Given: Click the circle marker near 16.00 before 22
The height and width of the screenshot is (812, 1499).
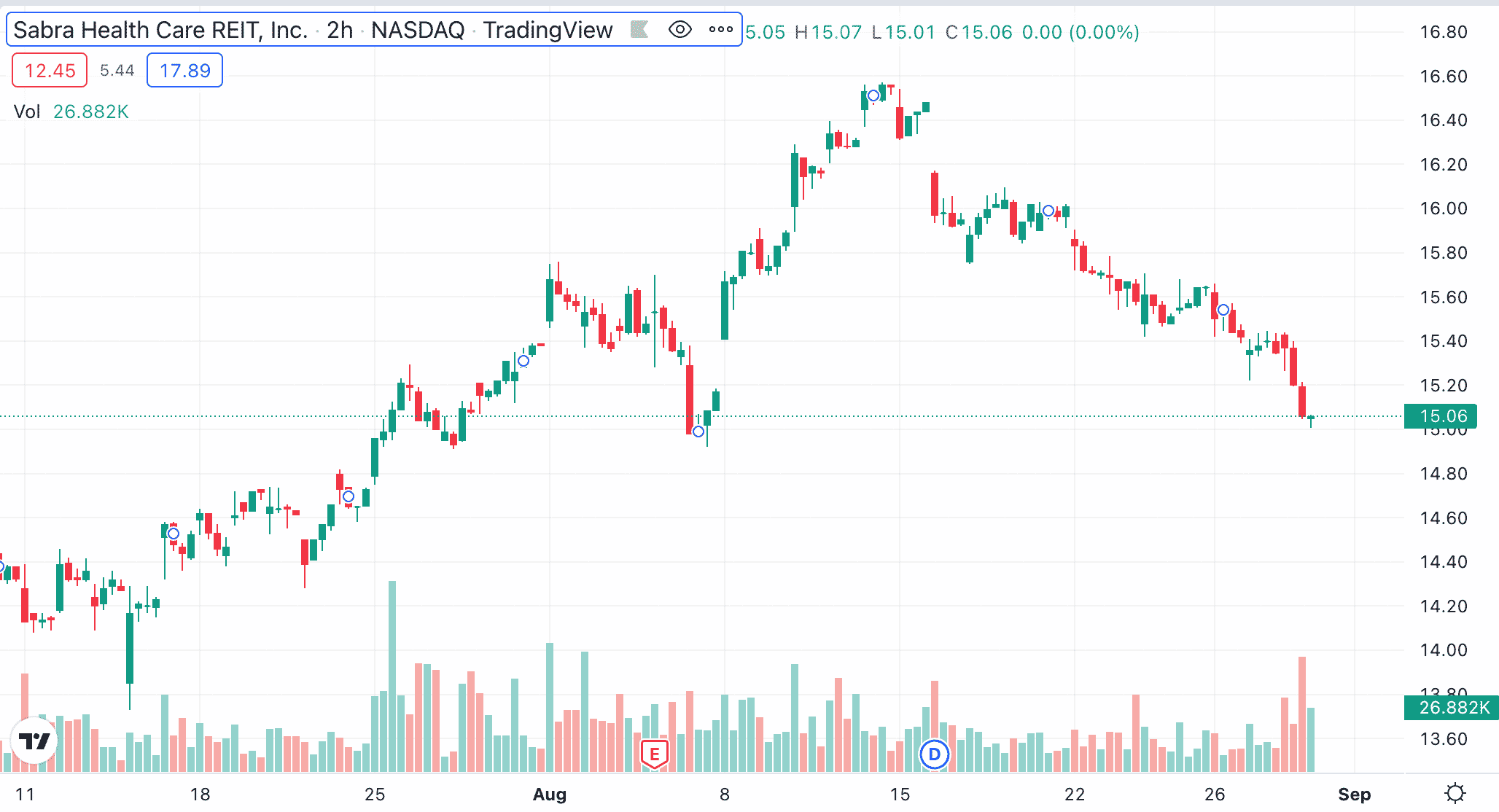Looking at the screenshot, I should pos(1048,211).
